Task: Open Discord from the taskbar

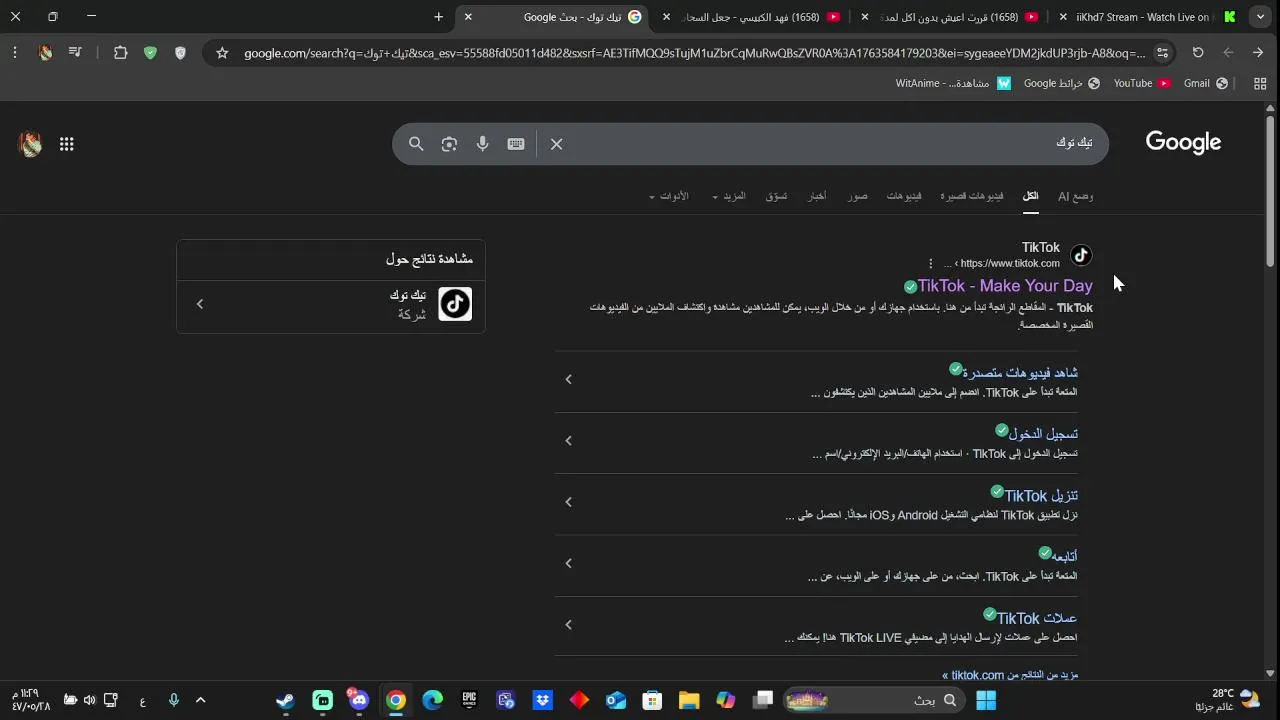Action: tap(360, 700)
